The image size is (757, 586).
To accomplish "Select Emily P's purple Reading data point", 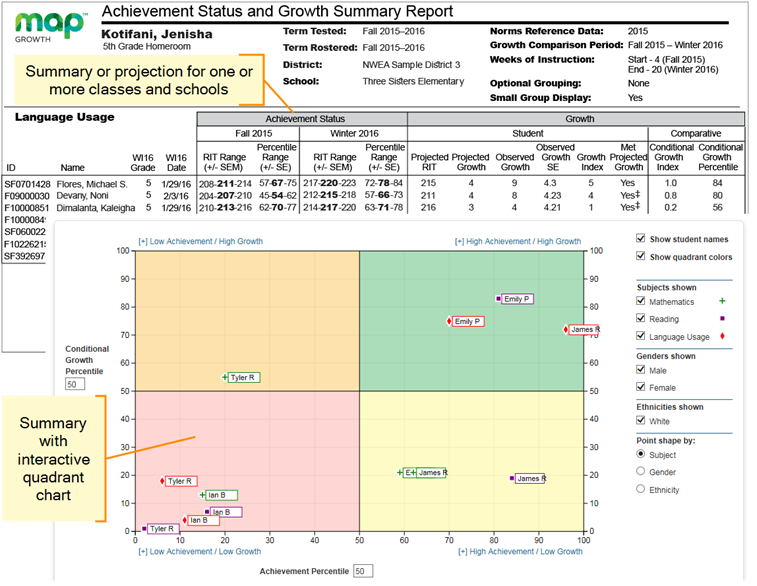I will coord(499,299).
